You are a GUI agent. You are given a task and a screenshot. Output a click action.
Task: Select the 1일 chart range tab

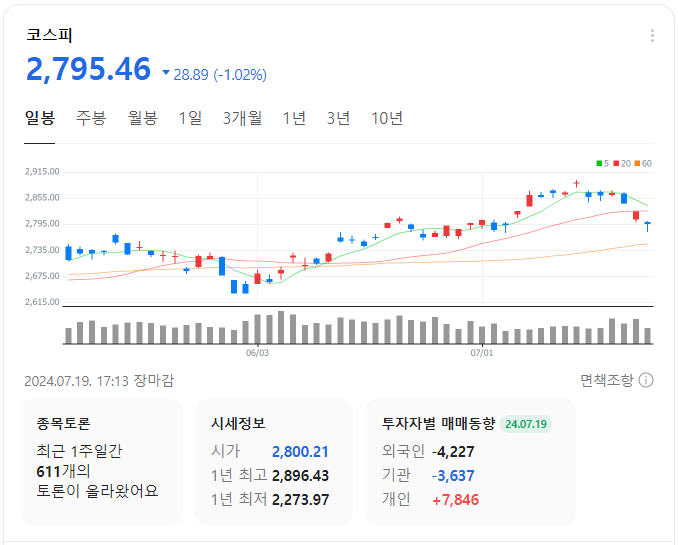coord(190,118)
